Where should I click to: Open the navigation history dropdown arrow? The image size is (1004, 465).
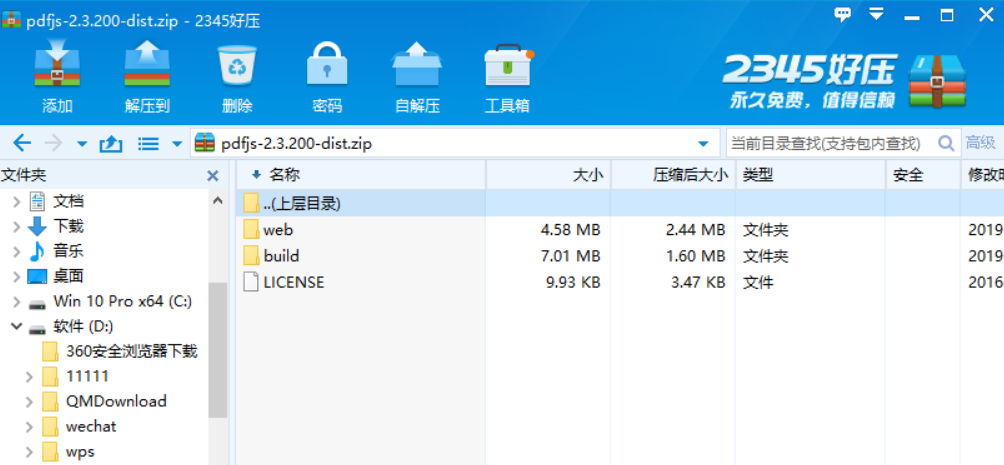click(x=82, y=144)
